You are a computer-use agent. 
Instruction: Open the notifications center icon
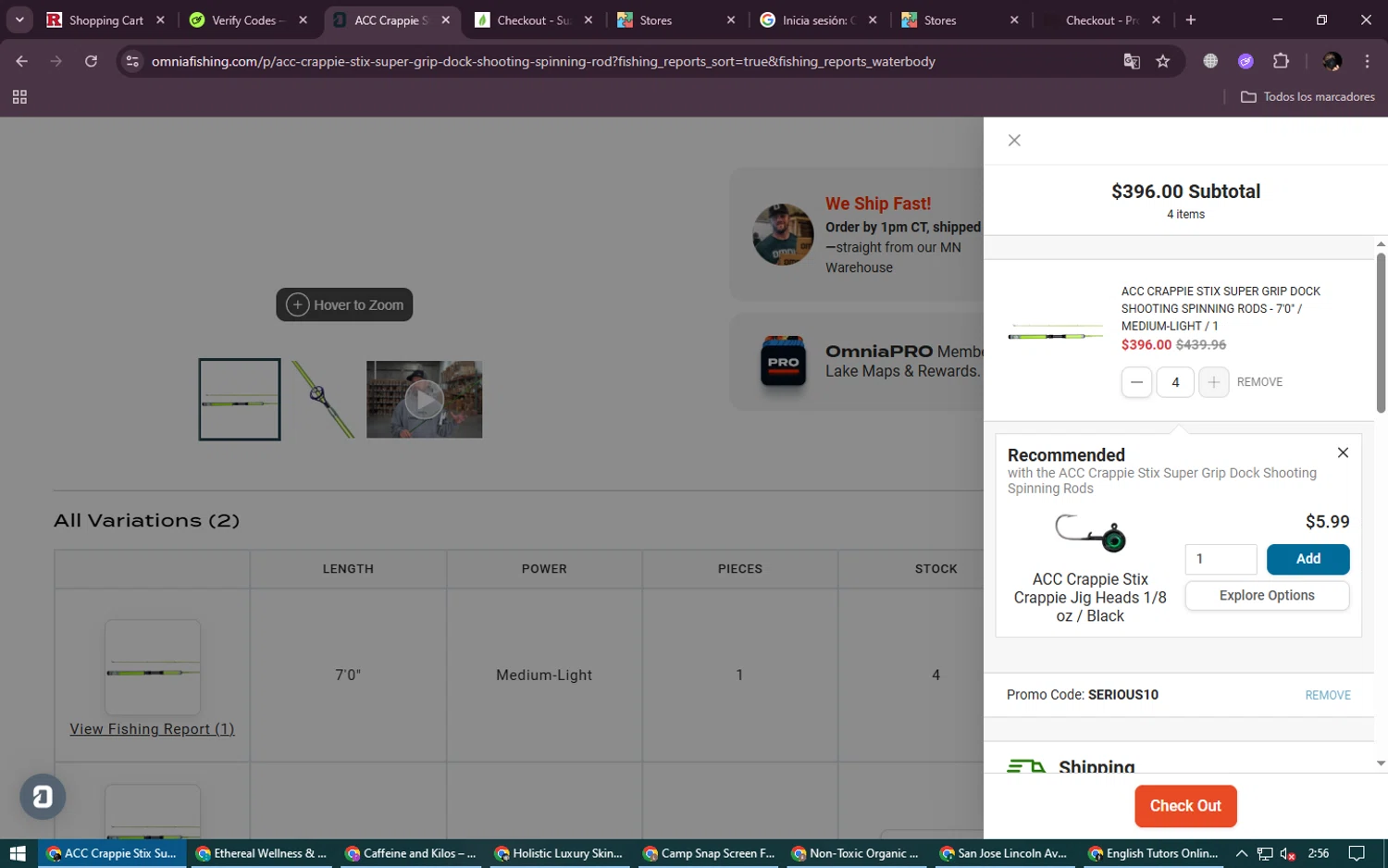[x=1357, y=853]
